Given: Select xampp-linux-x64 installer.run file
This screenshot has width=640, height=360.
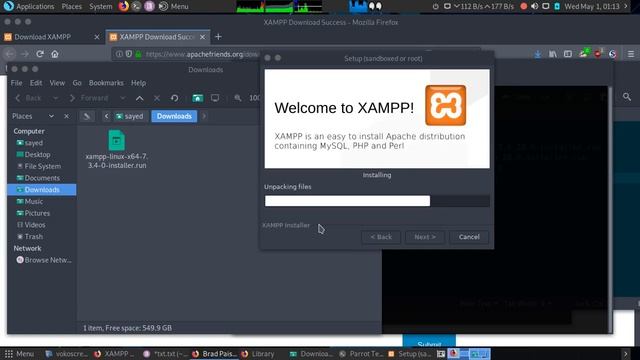Looking at the screenshot, I should pyautogui.click(x=116, y=150).
